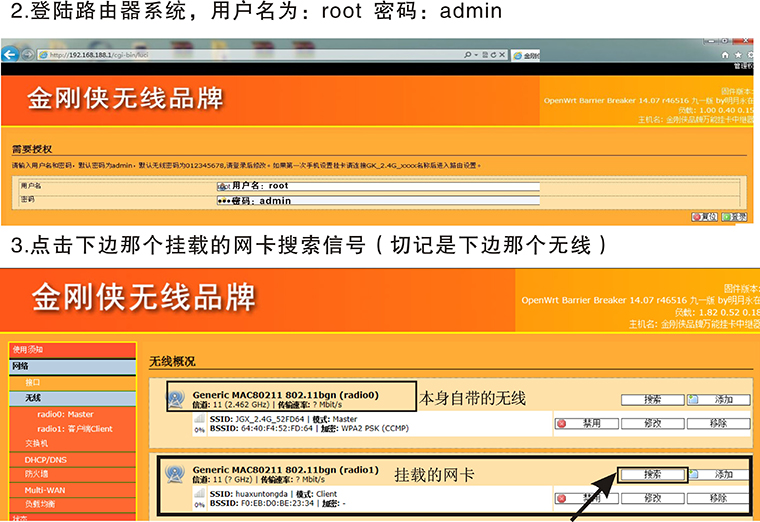760x522 pixels.
Task: Click the wireless antenna icon for radio0
Action: click(175, 399)
